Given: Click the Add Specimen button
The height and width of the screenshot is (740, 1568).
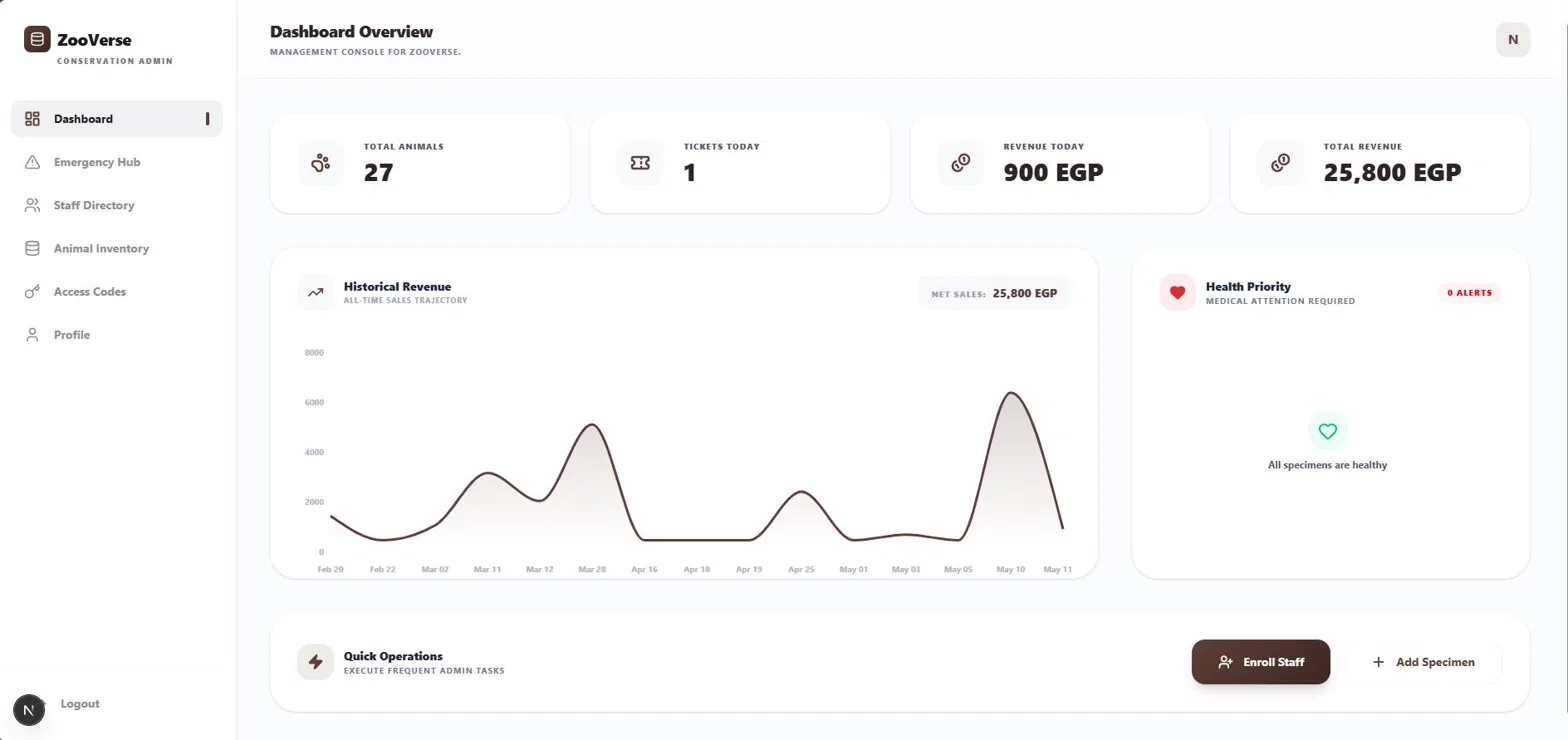Looking at the screenshot, I should [1423, 662].
